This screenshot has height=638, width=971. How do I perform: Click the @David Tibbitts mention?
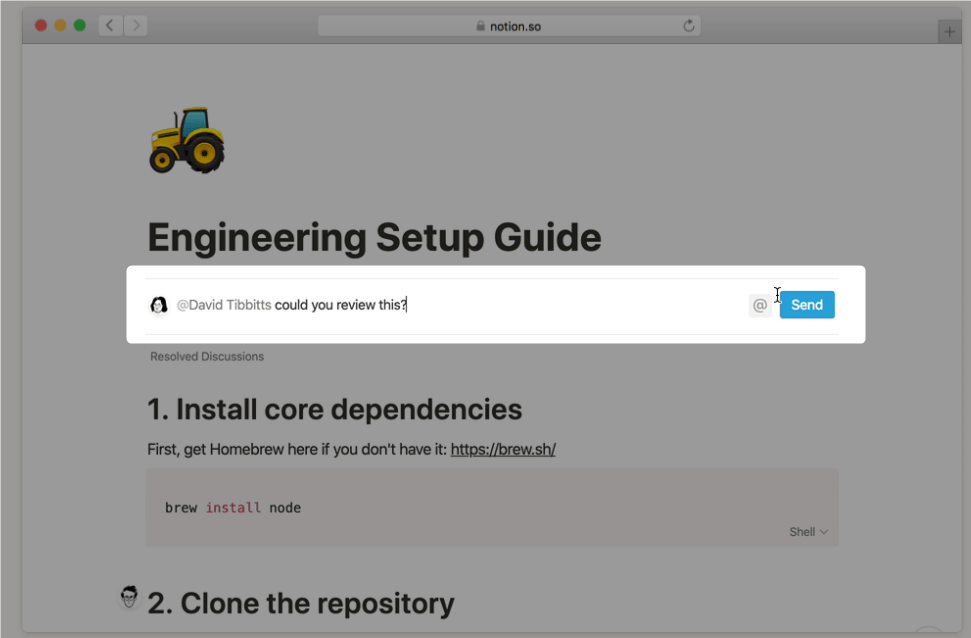click(224, 305)
